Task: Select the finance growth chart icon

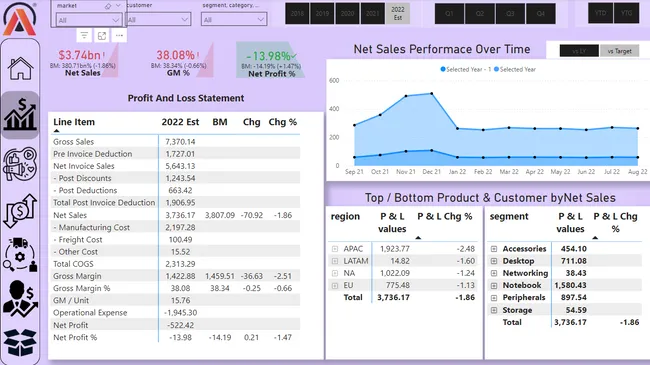Action: [x=20, y=114]
